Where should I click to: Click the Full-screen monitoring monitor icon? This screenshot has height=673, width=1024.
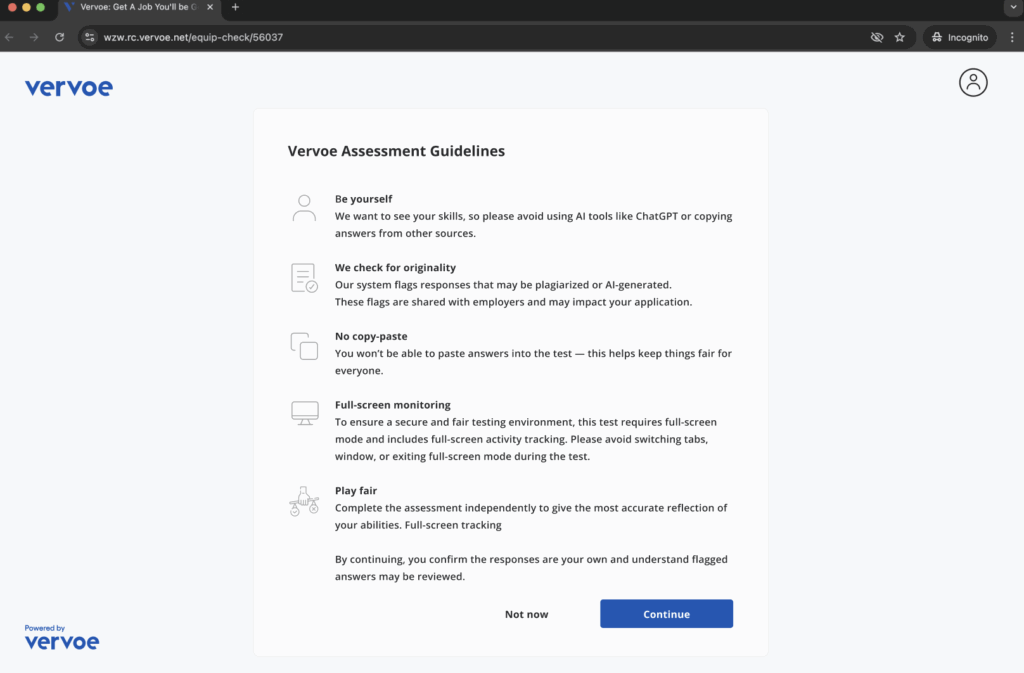pos(304,413)
